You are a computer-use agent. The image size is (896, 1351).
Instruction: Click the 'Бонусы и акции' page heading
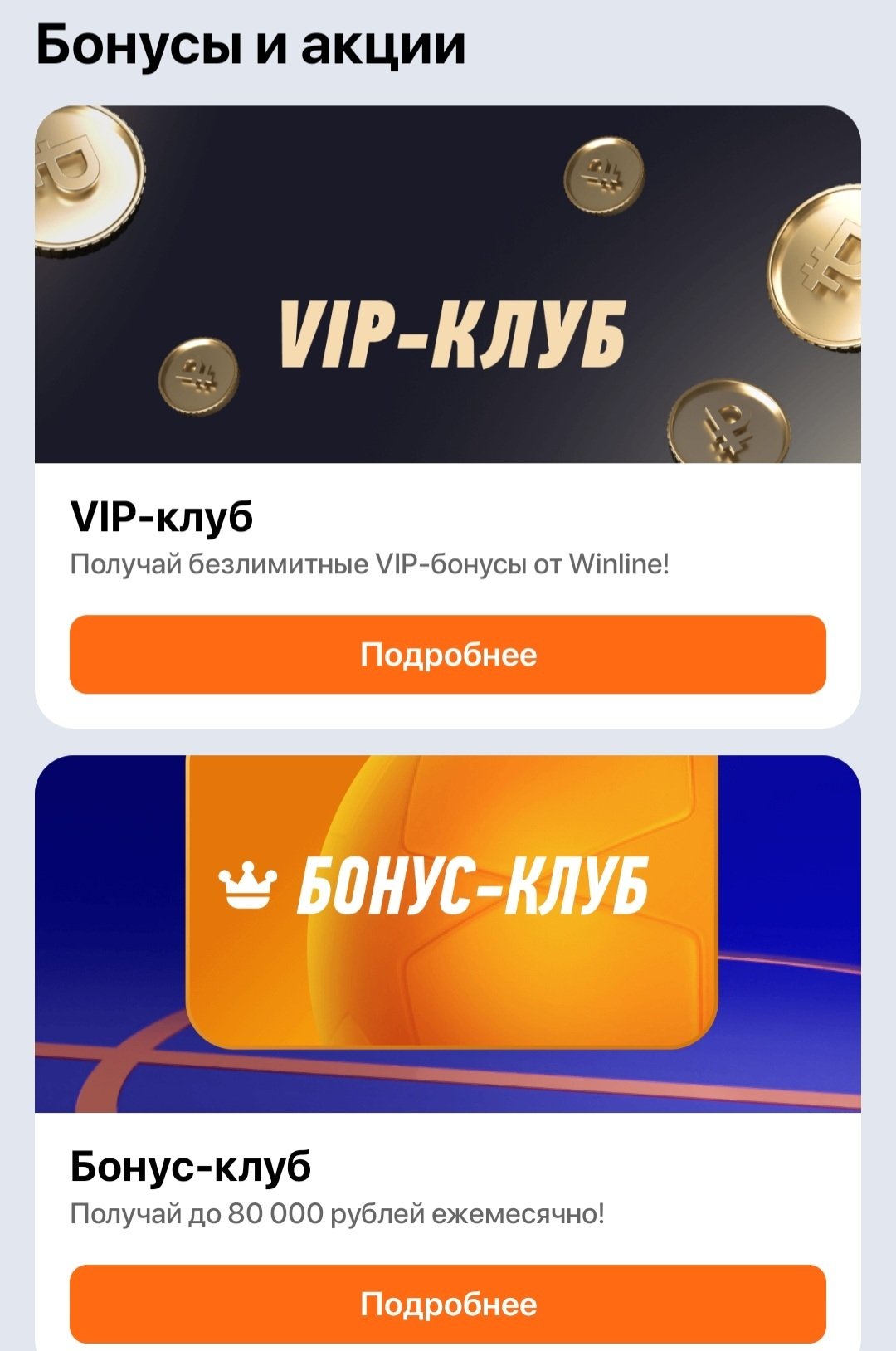[251, 45]
